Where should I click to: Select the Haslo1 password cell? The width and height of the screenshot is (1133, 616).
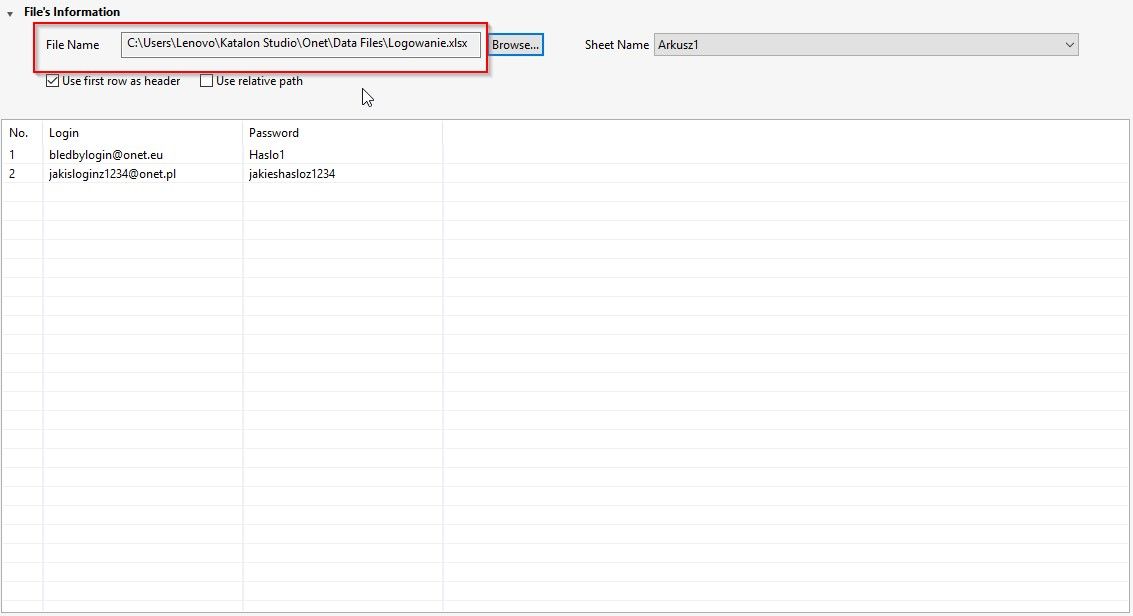coord(267,155)
